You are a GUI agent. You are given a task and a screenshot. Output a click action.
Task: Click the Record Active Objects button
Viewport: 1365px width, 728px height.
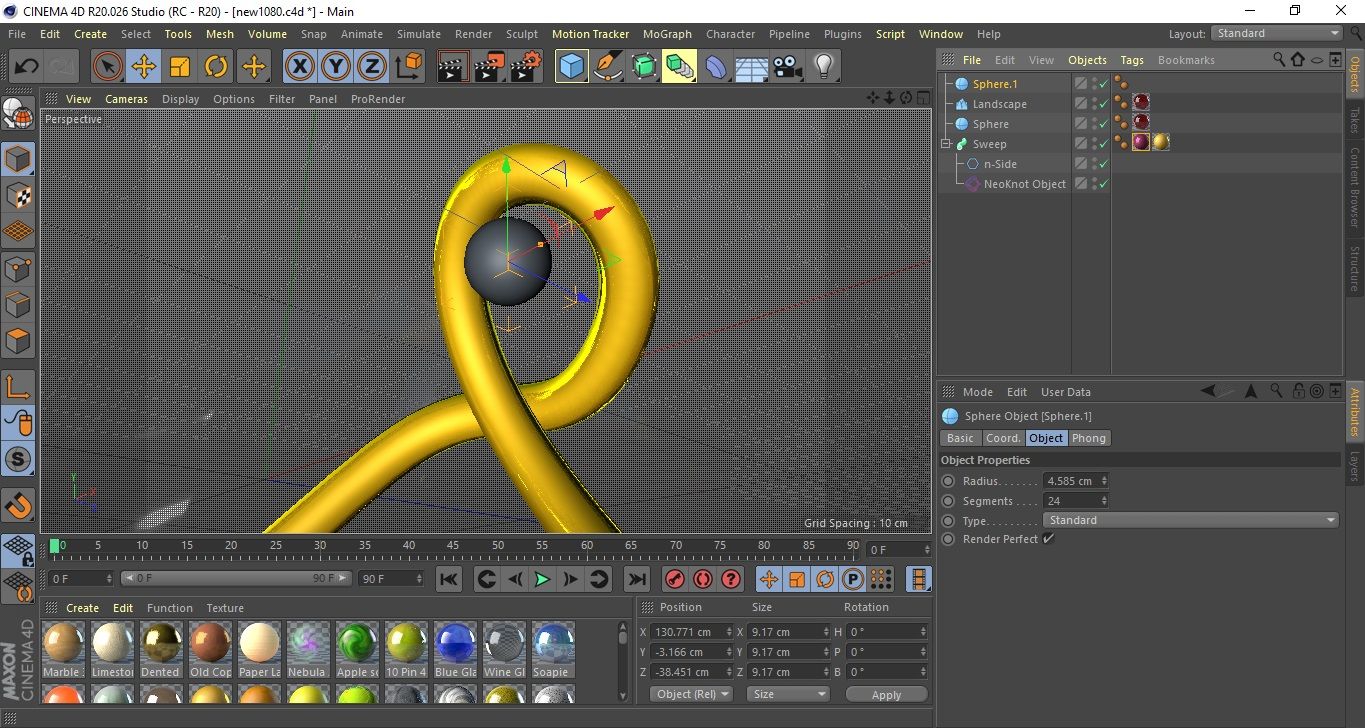[675, 579]
